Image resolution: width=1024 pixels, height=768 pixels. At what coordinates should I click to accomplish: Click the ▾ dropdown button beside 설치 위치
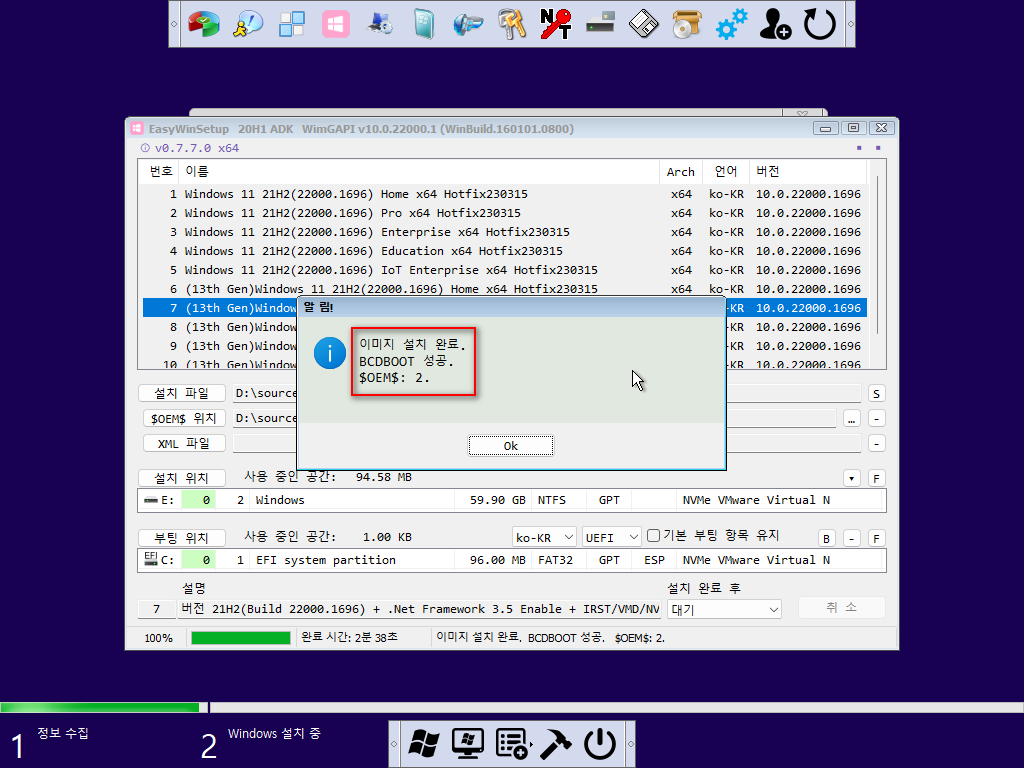pyautogui.click(x=852, y=479)
